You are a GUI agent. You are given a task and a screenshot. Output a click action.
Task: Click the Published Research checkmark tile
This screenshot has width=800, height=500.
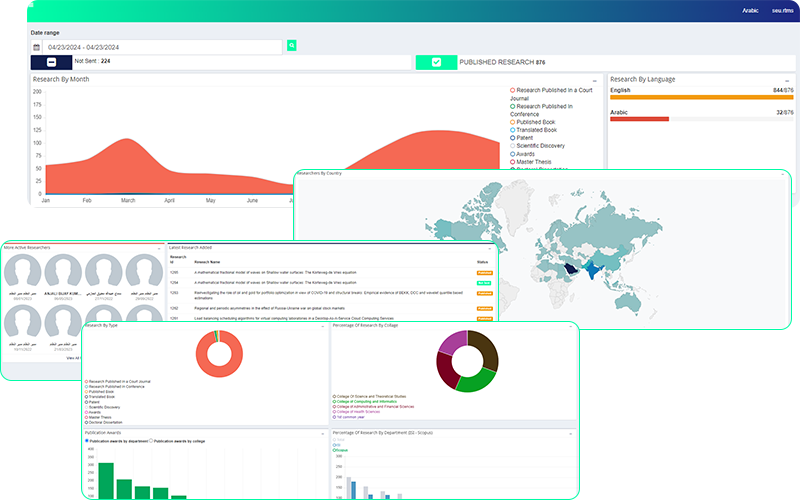pos(436,62)
